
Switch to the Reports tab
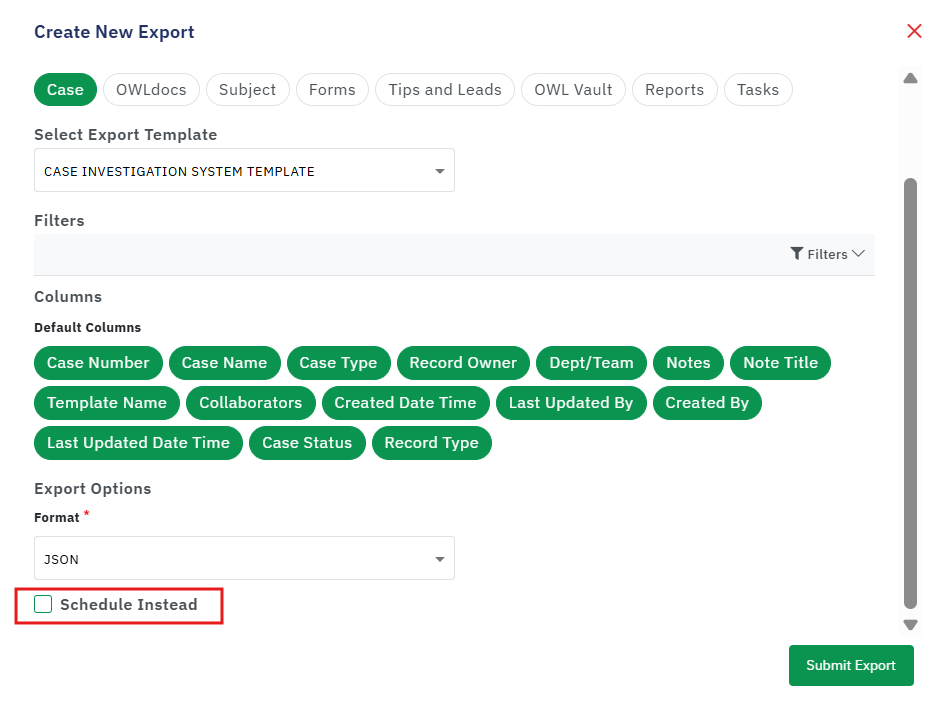pos(675,90)
